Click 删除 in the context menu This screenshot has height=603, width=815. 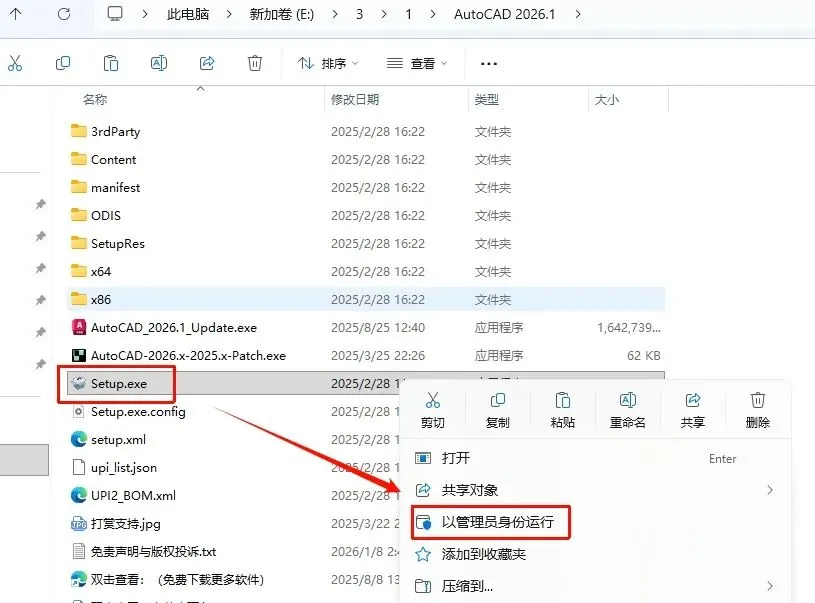[x=758, y=410]
